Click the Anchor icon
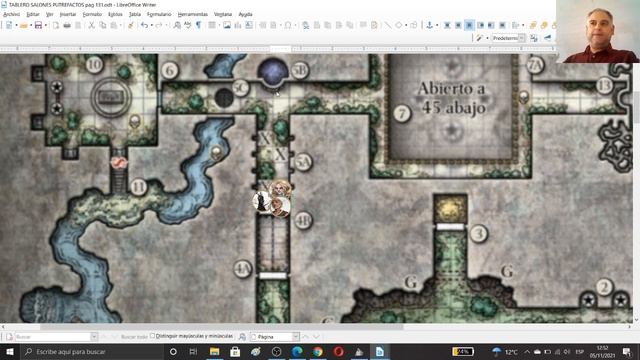Image resolution: width=640 pixels, height=360 pixels. (x=429, y=25)
